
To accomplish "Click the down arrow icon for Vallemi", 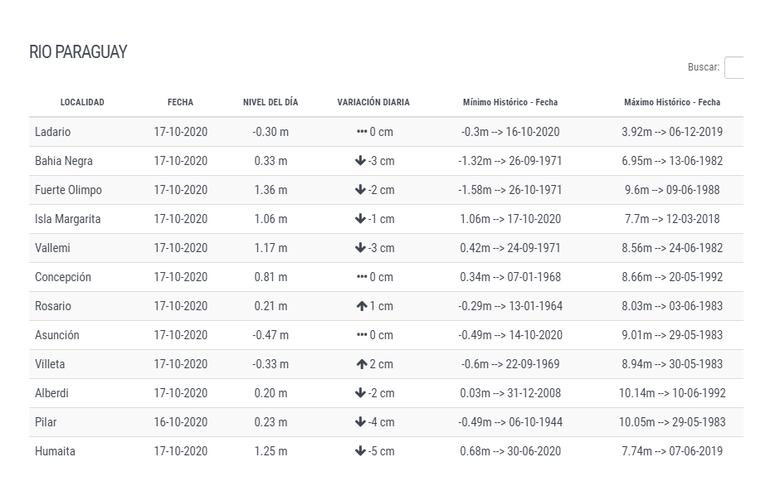I will click(360, 248).
